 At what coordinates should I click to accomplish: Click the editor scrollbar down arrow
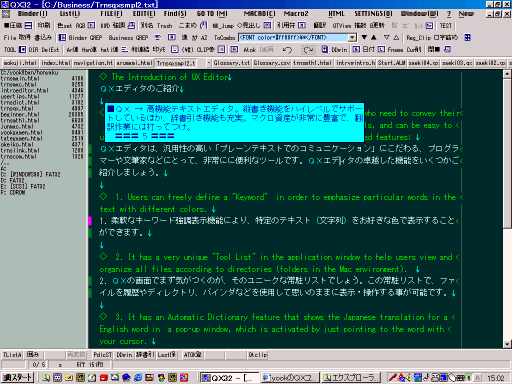coord(507,344)
